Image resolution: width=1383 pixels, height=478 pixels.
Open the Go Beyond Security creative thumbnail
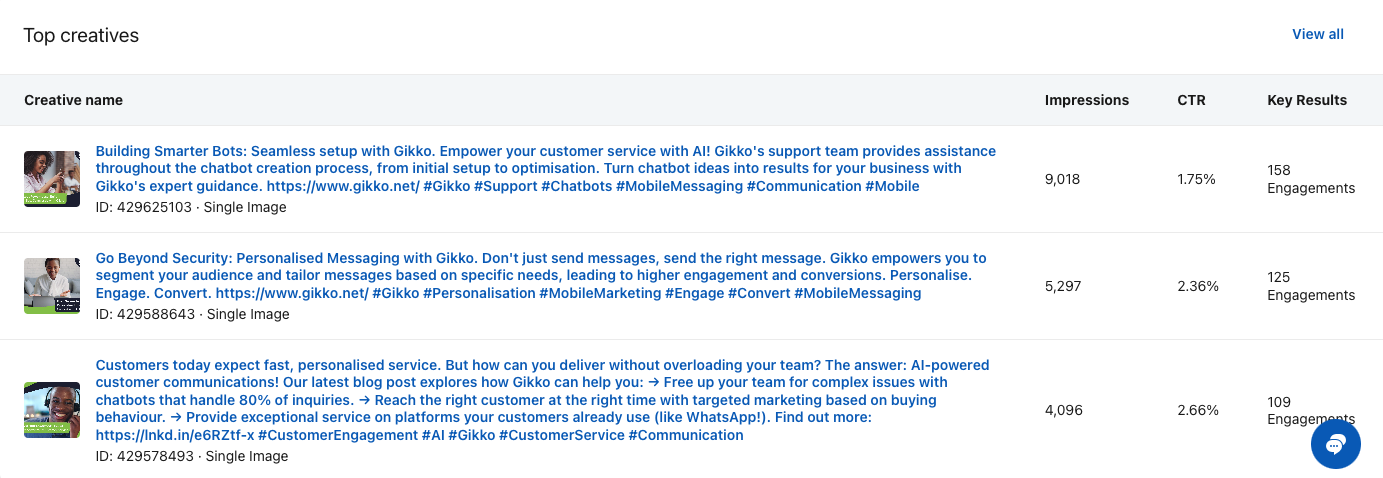pos(52,286)
